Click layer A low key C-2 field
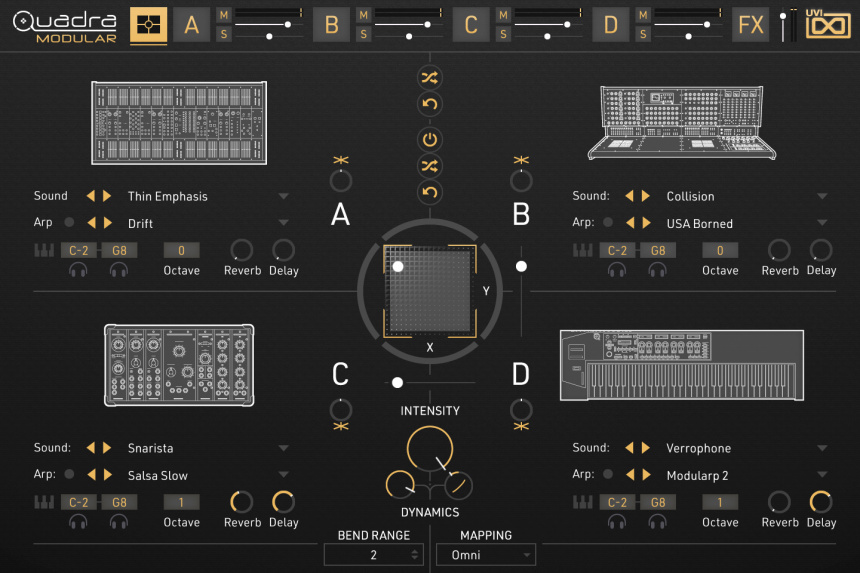Screen dimensions: 860x573 click(78, 251)
